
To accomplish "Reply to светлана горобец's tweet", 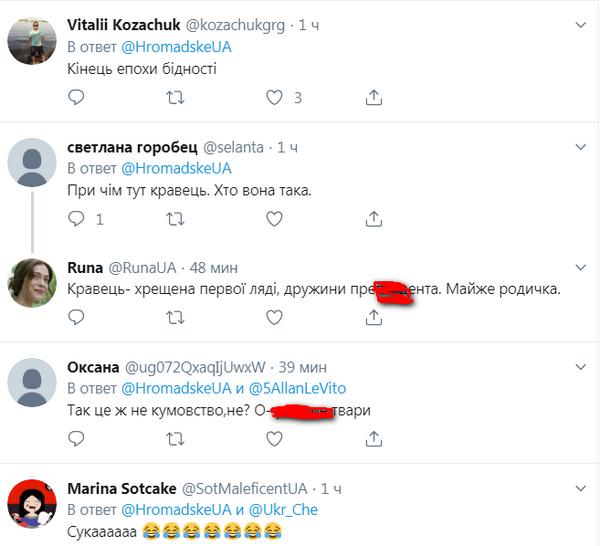I will pyautogui.click(x=77, y=218).
